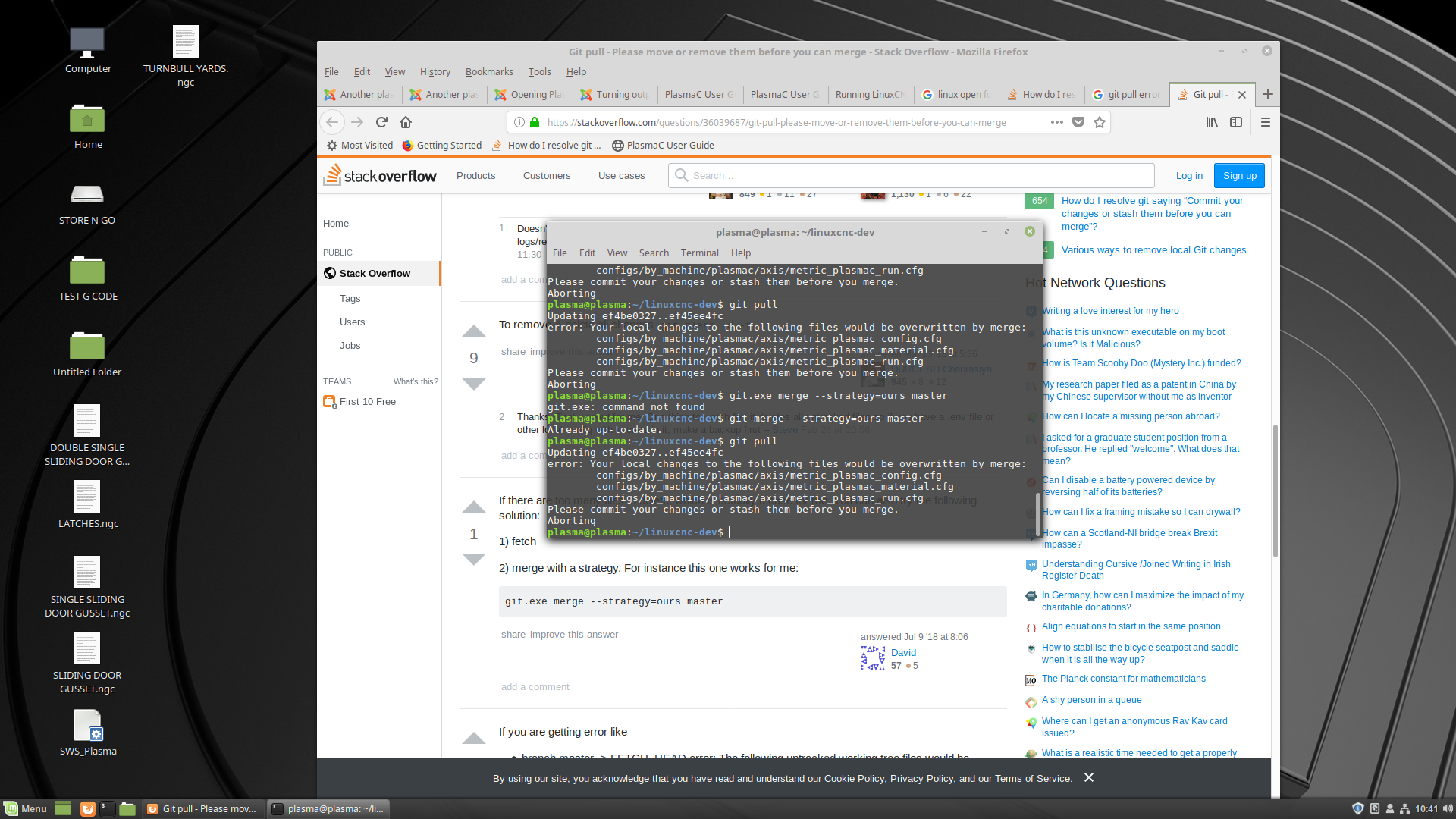Open Users in left sidebar
The width and height of the screenshot is (1456, 819).
point(352,322)
